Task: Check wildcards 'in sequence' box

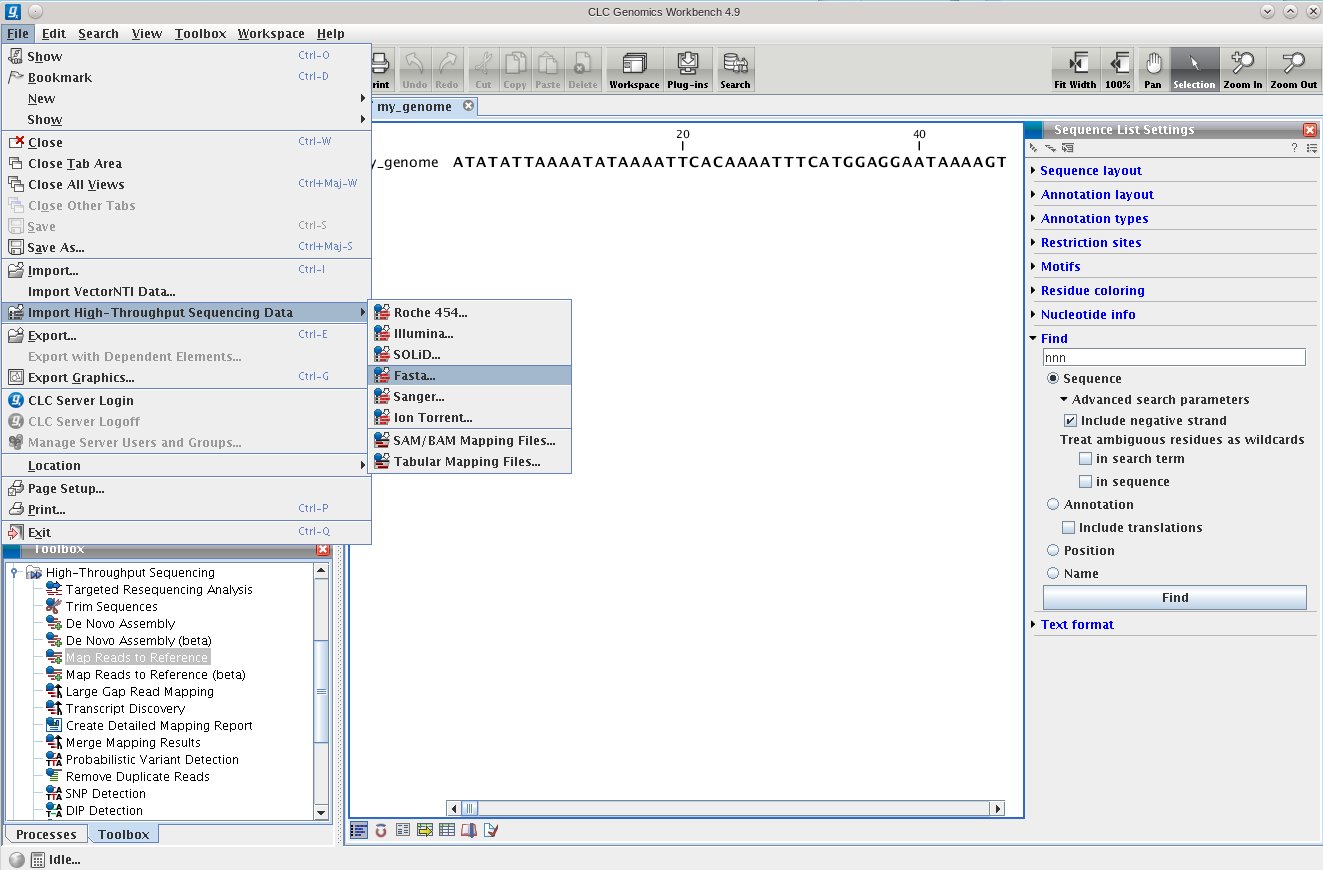Action: click(x=1085, y=482)
